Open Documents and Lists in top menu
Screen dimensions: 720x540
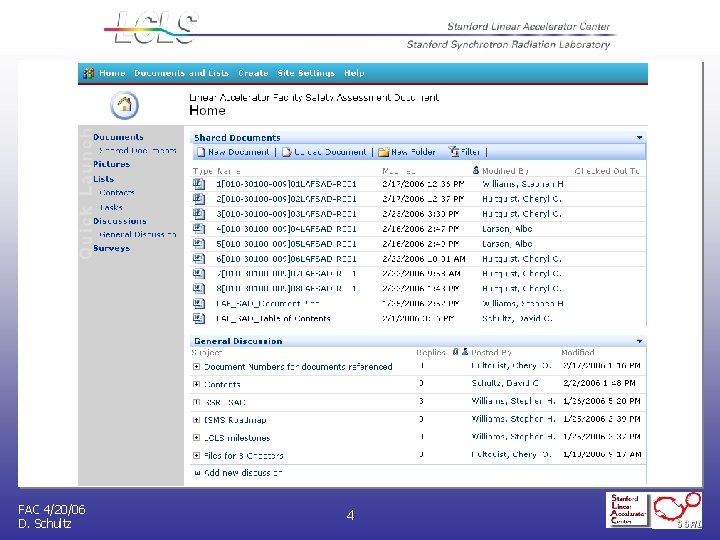181,73
